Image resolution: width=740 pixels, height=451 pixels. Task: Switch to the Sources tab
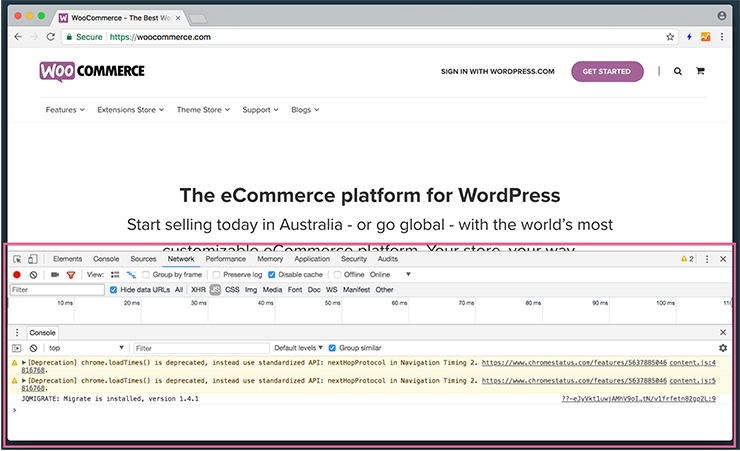143,259
